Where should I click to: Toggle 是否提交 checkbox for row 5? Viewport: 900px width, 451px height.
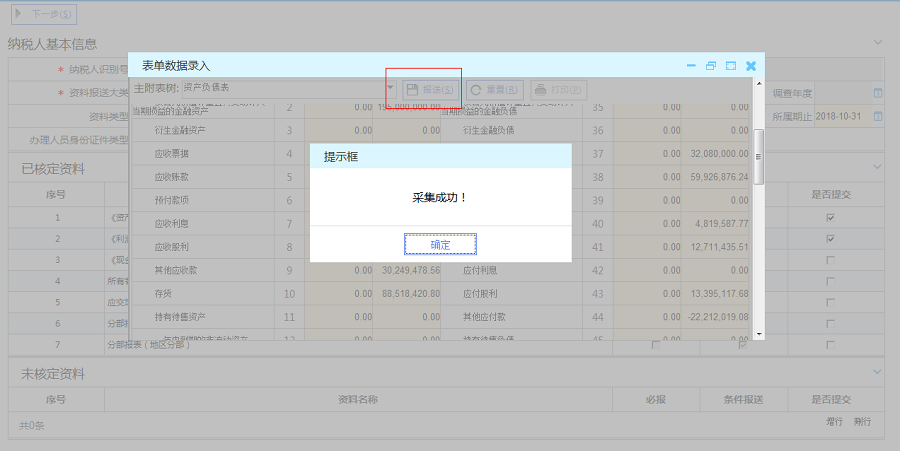[830, 302]
